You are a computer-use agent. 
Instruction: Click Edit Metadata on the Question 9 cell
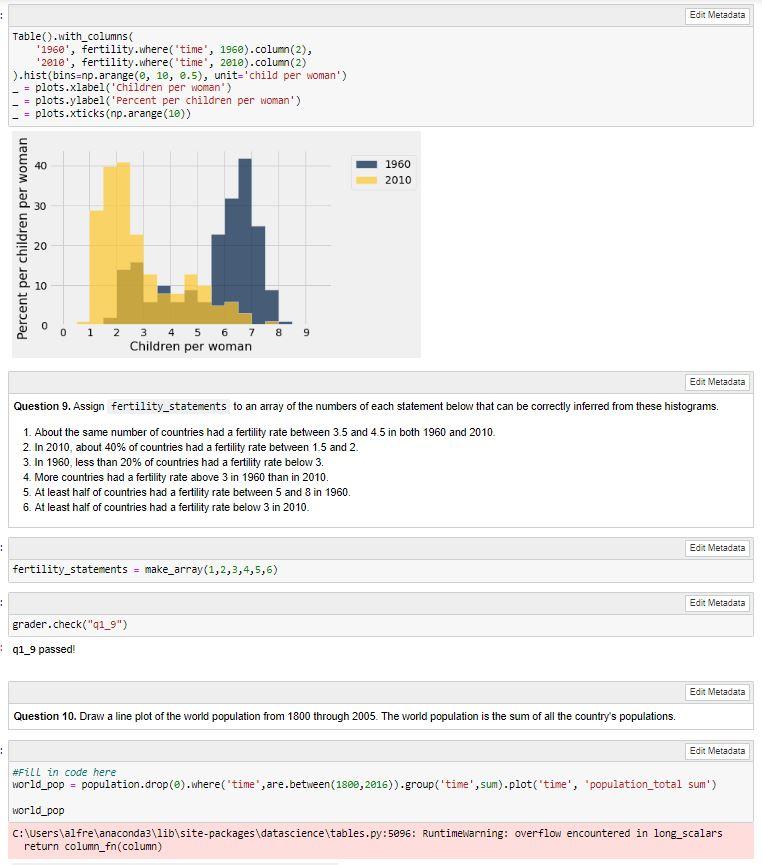pyautogui.click(x=717, y=382)
